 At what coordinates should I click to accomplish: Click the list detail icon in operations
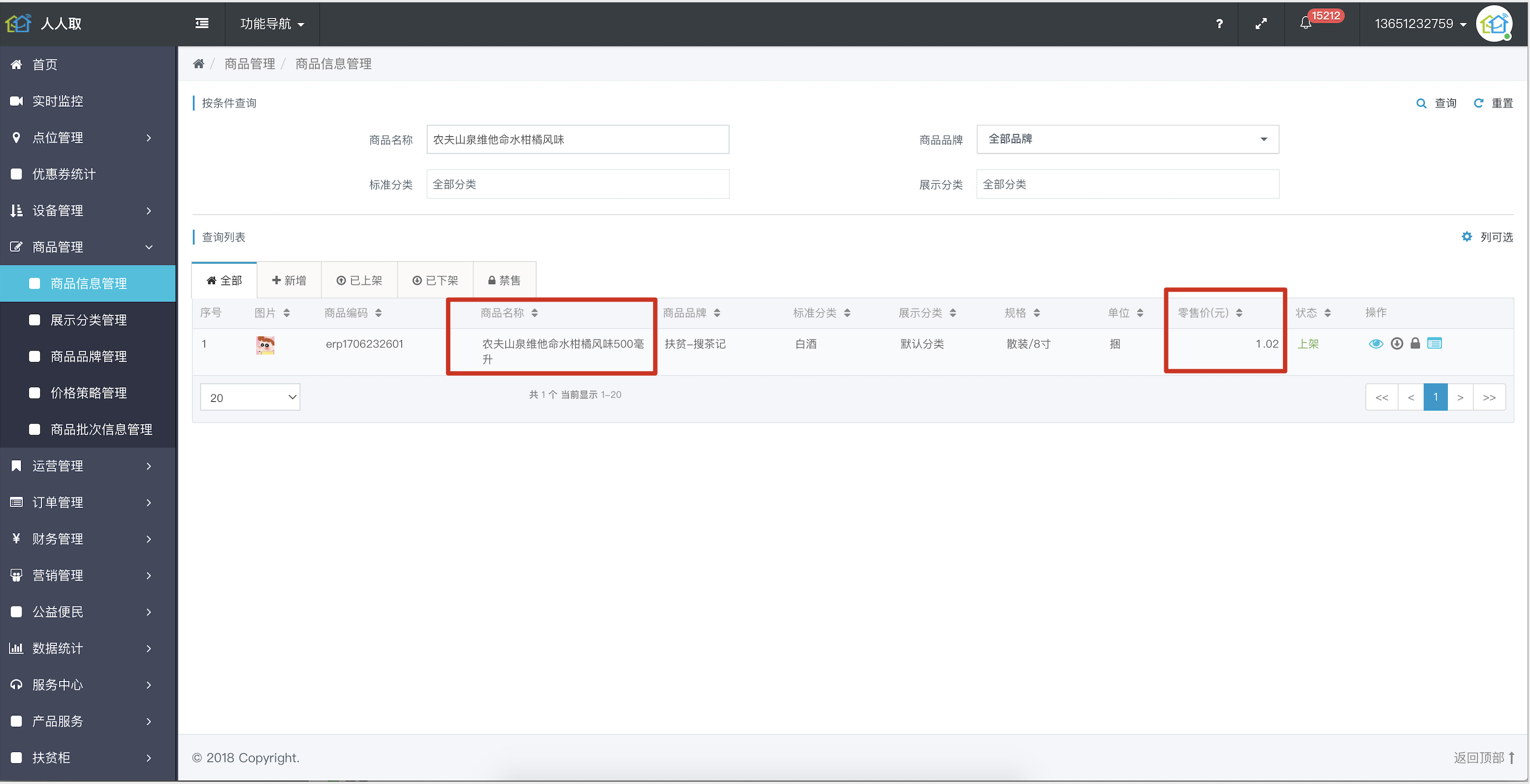[x=1435, y=343]
